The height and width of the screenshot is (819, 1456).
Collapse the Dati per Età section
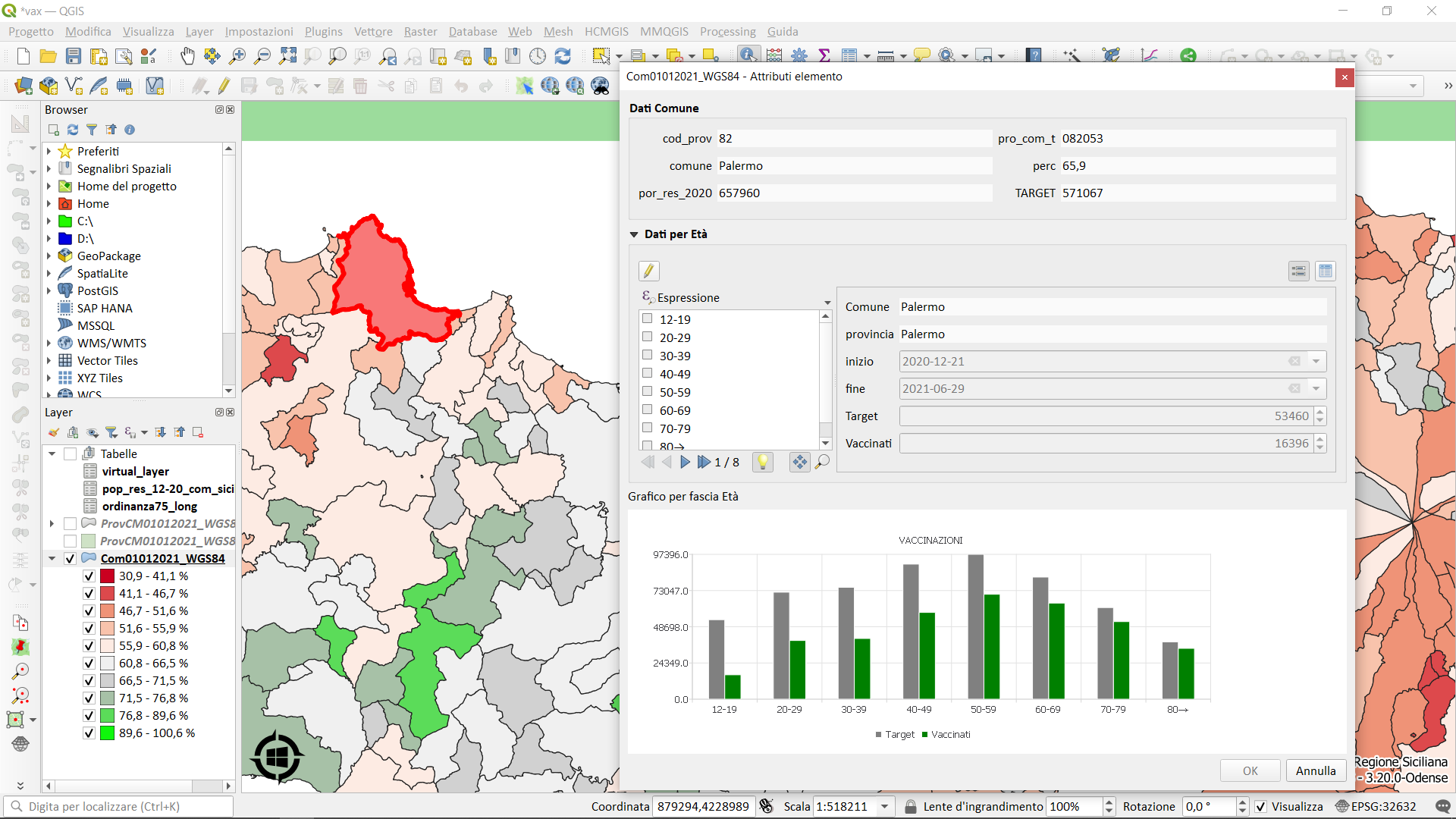tap(634, 234)
